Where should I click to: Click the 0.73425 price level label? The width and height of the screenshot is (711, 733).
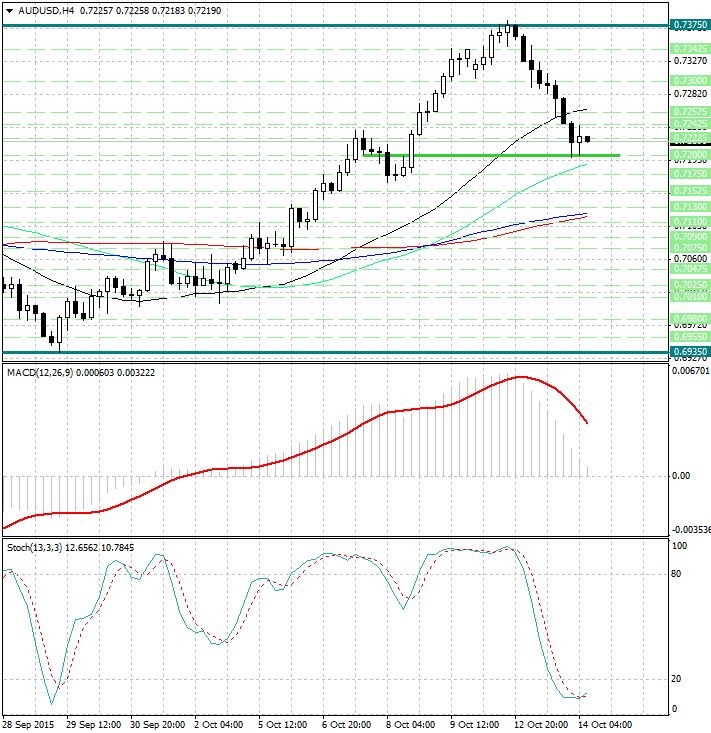(690, 49)
